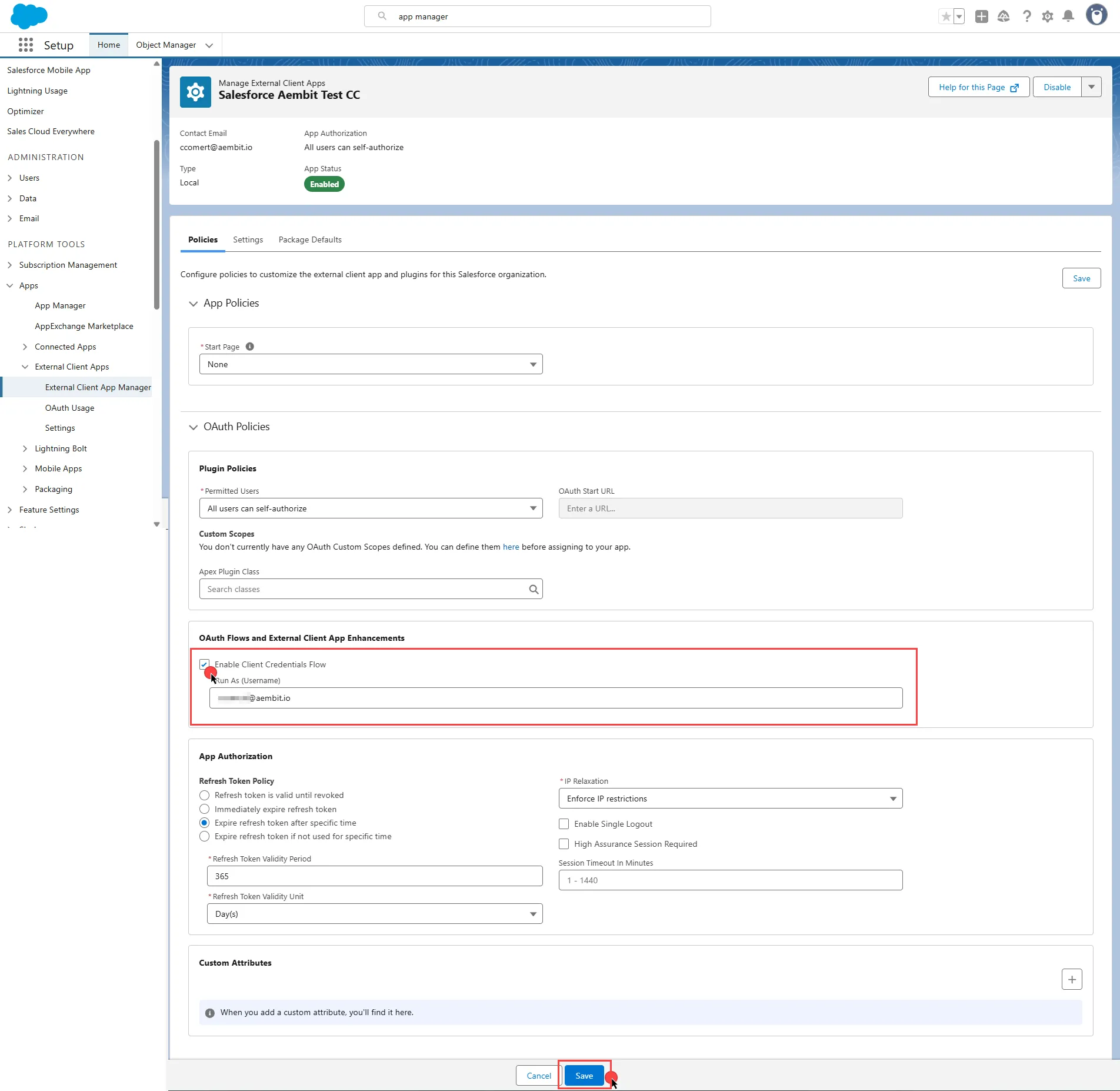
Task: Click the Trailhead guidance icon
Action: 1004,16
